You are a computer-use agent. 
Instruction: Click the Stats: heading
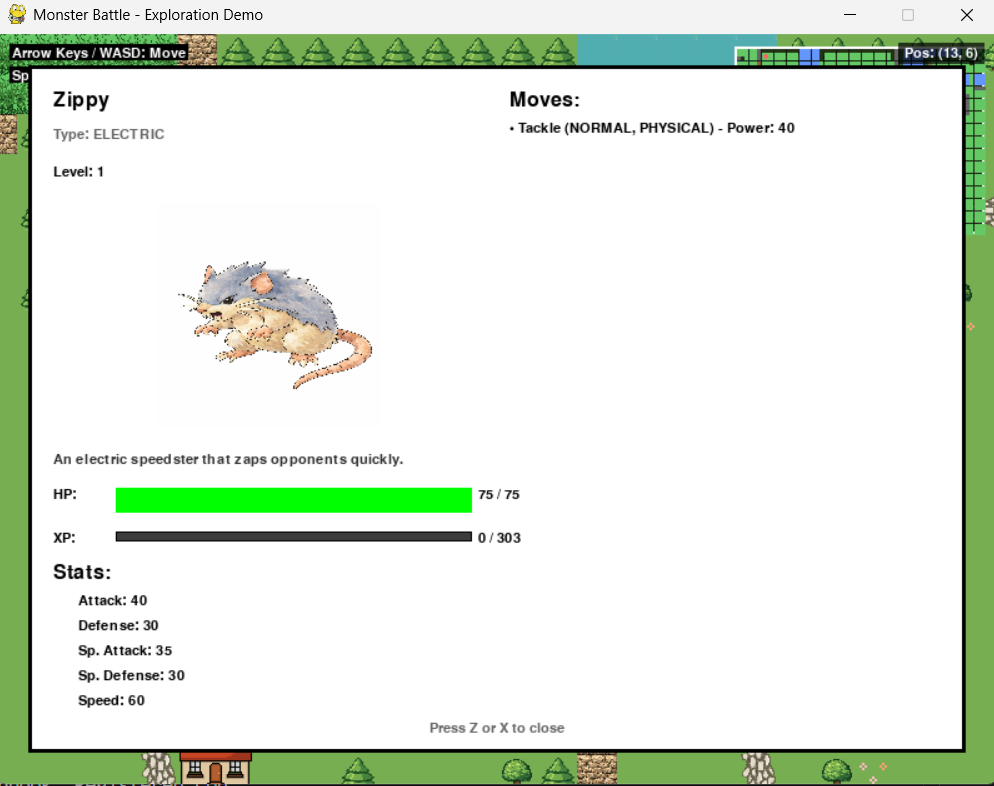coord(82,572)
